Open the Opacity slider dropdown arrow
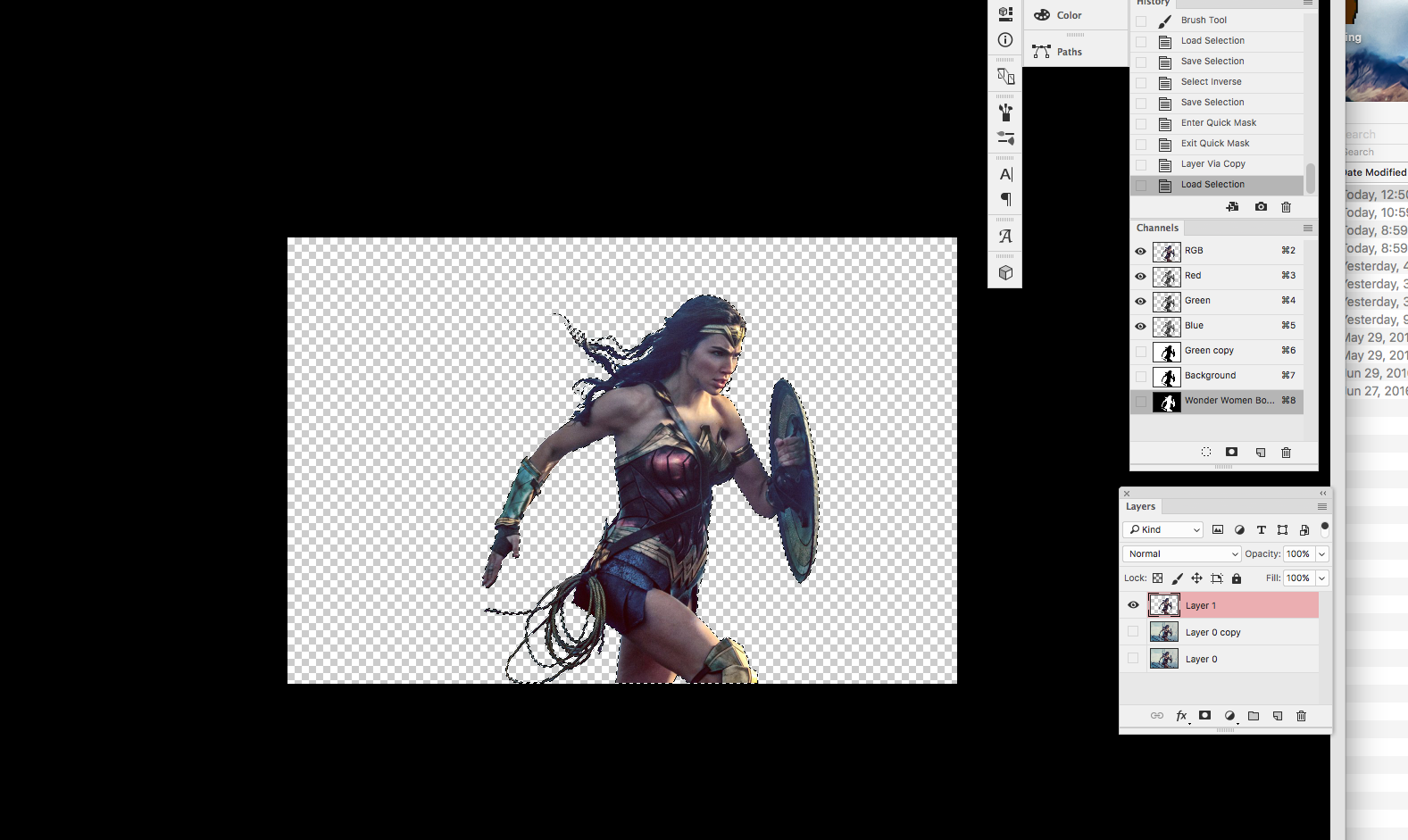 pos(1322,554)
